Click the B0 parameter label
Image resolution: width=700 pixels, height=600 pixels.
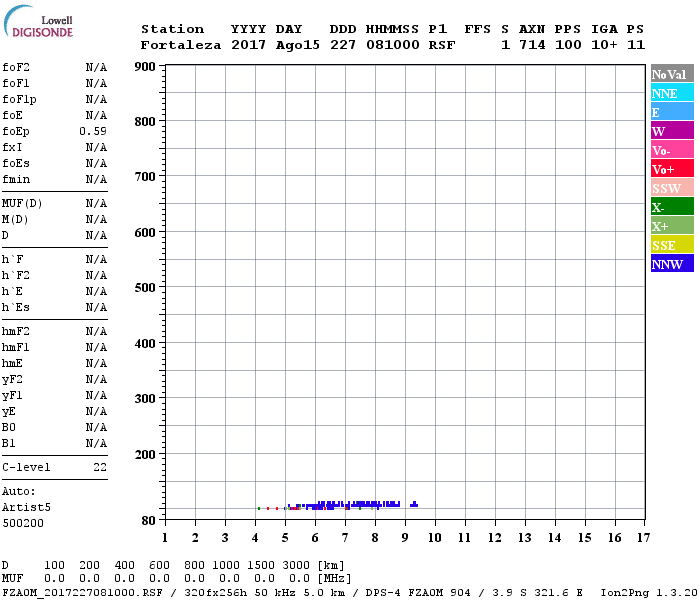8,428
